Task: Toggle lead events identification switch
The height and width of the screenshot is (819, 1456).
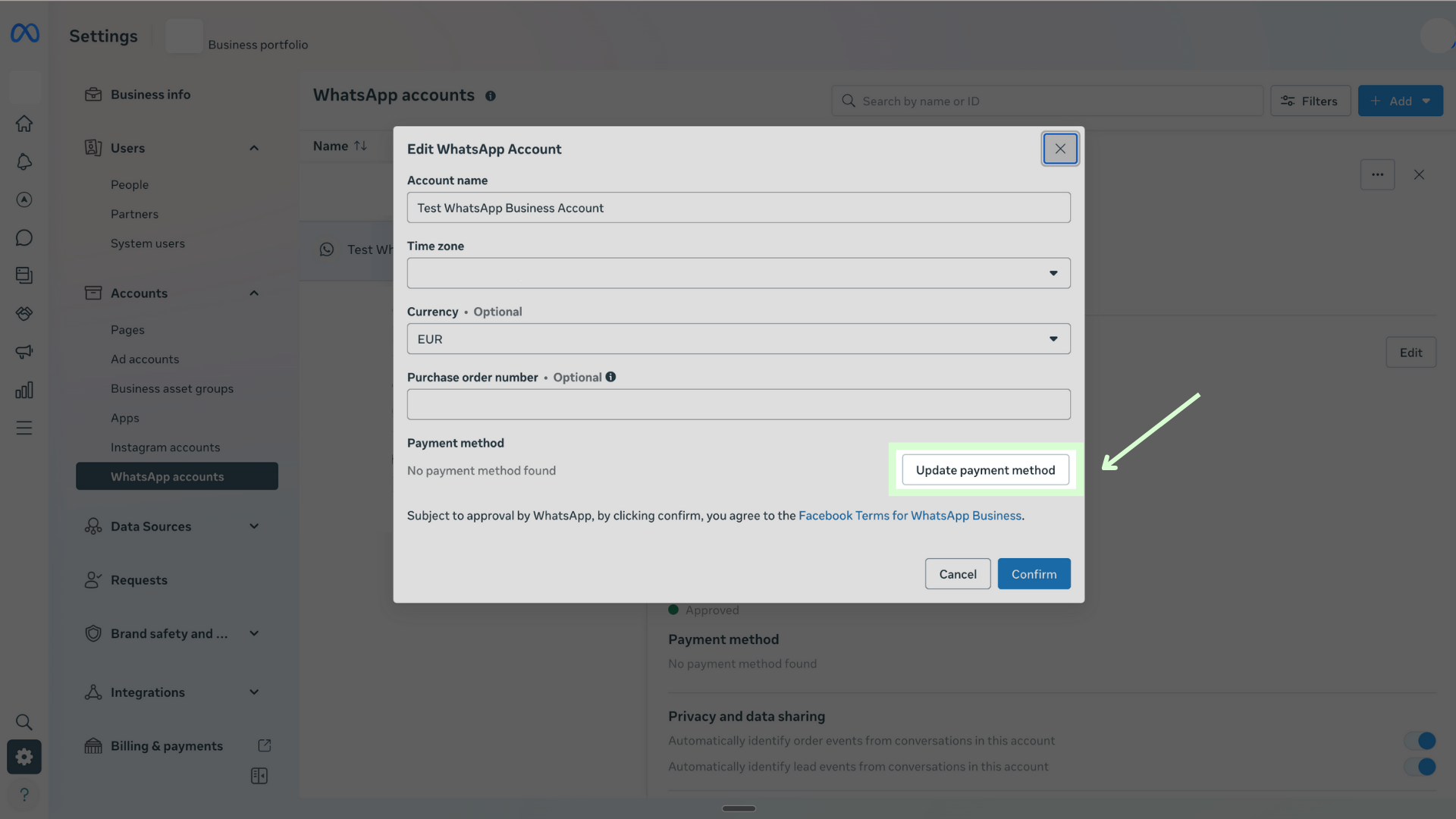Action: [1419, 767]
